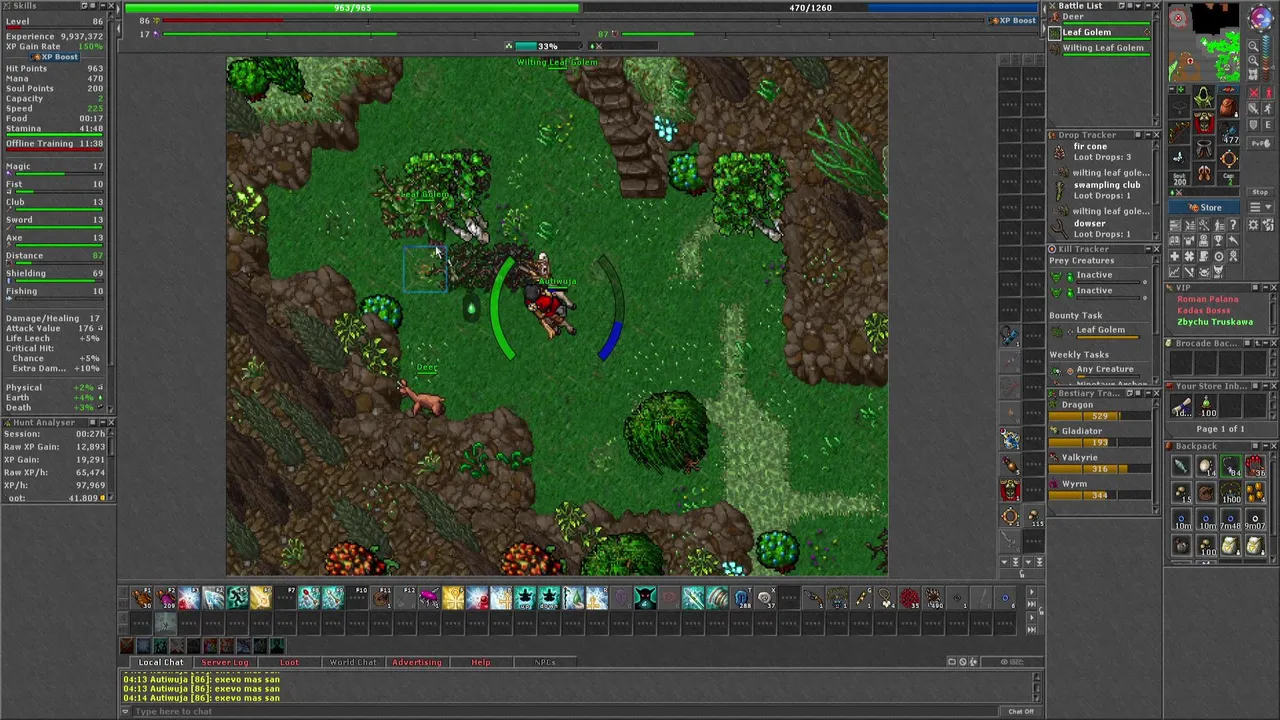The width and height of the screenshot is (1280, 720).
Task: Click the gold coins item in Backpack
Action: pyautogui.click(x=1255, y=492)
